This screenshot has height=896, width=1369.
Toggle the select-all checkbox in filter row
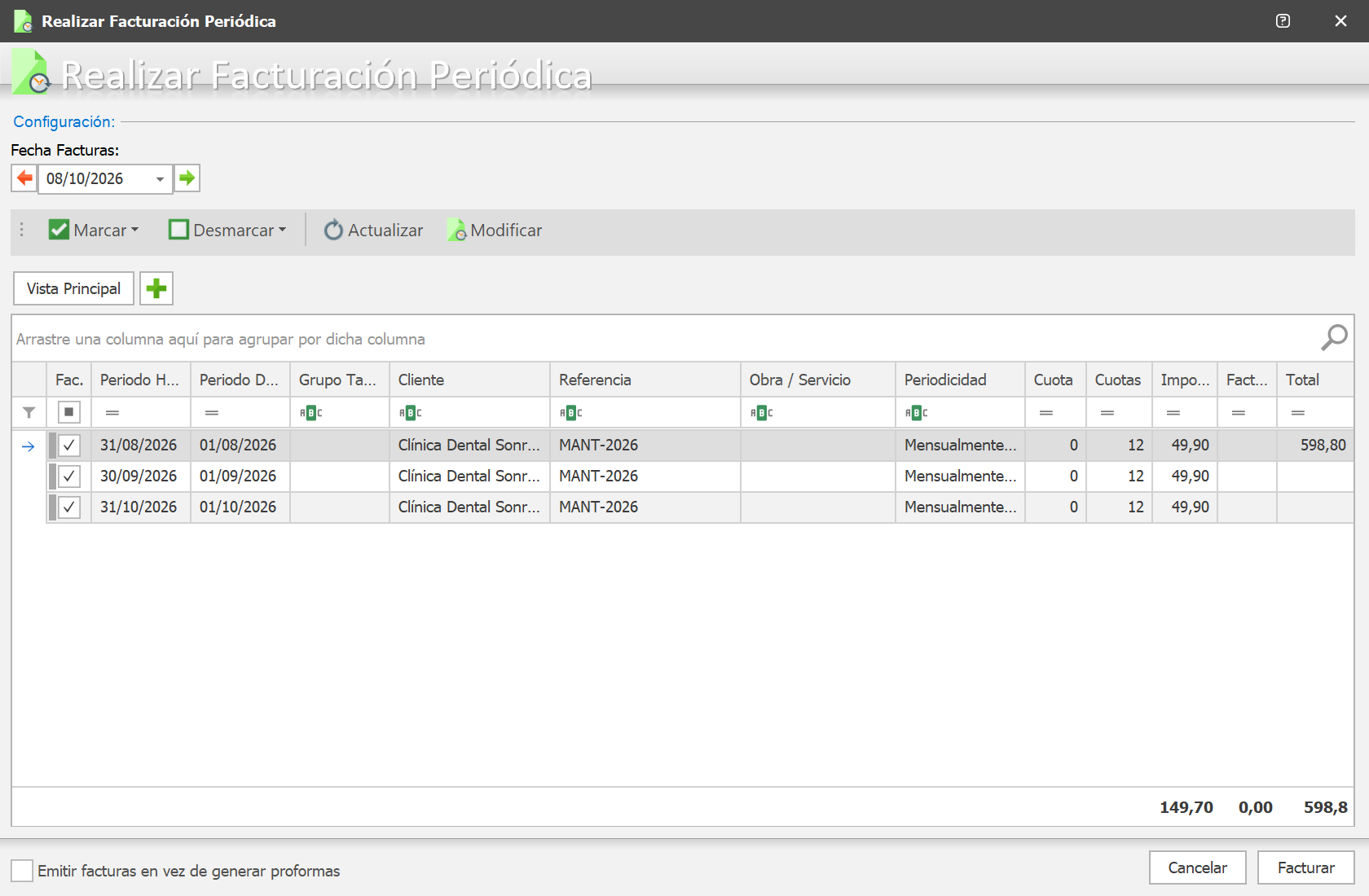coord(69,412)
